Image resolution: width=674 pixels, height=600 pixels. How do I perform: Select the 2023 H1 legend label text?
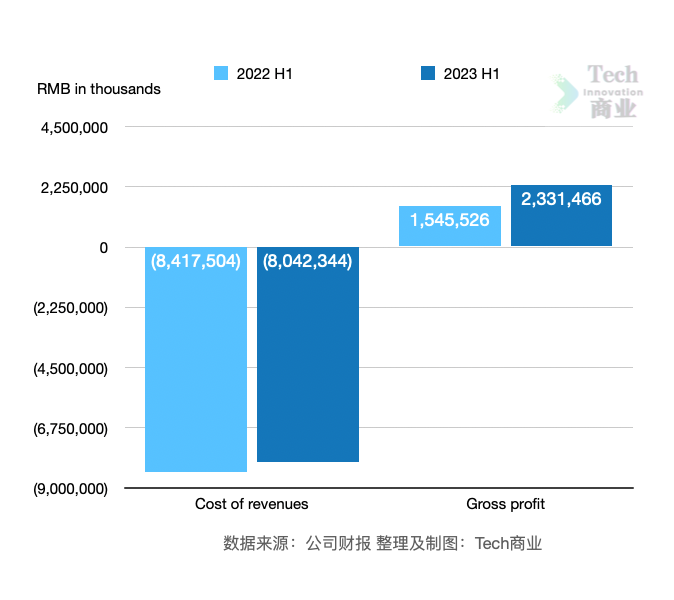click(471, 74)
